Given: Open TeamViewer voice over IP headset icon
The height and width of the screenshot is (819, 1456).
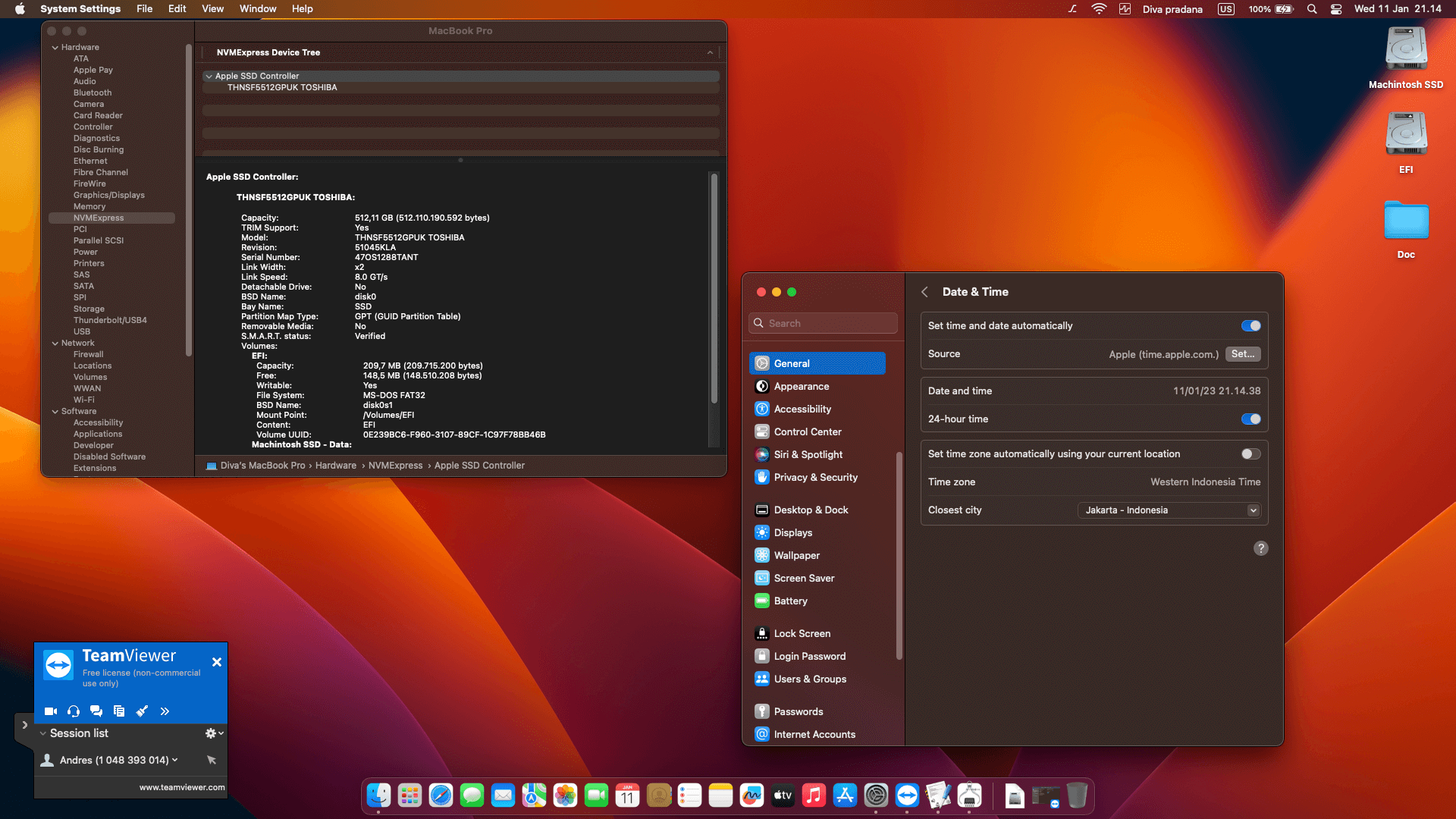Looking at the screenshot, I should [73, 711].
